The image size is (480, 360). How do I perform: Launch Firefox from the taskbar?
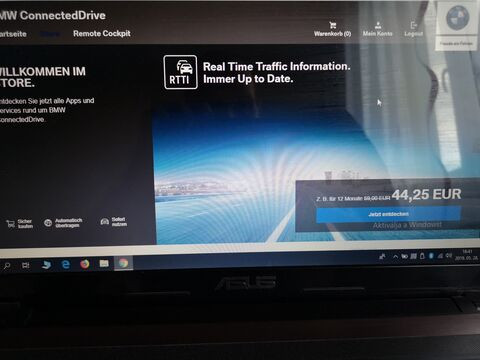[85, 264]
